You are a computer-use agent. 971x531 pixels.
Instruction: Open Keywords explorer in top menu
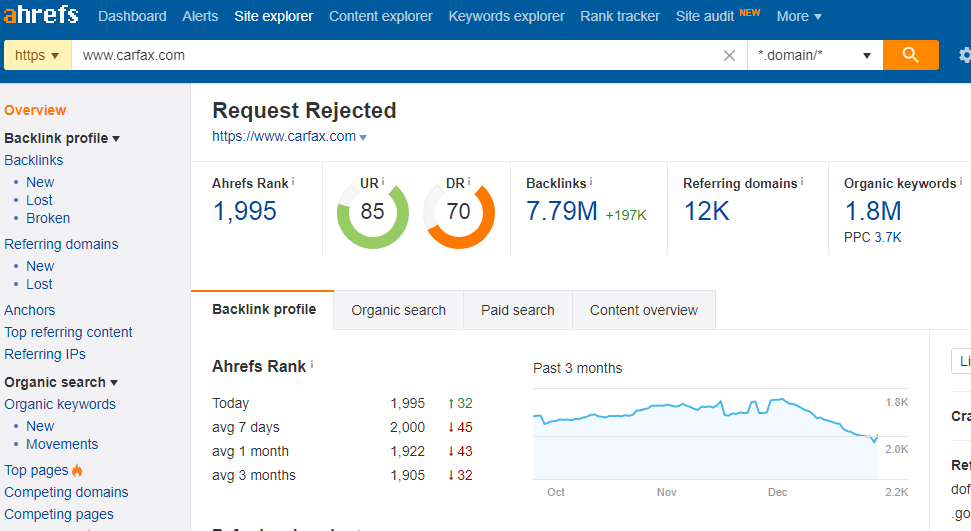coord(506,16)
